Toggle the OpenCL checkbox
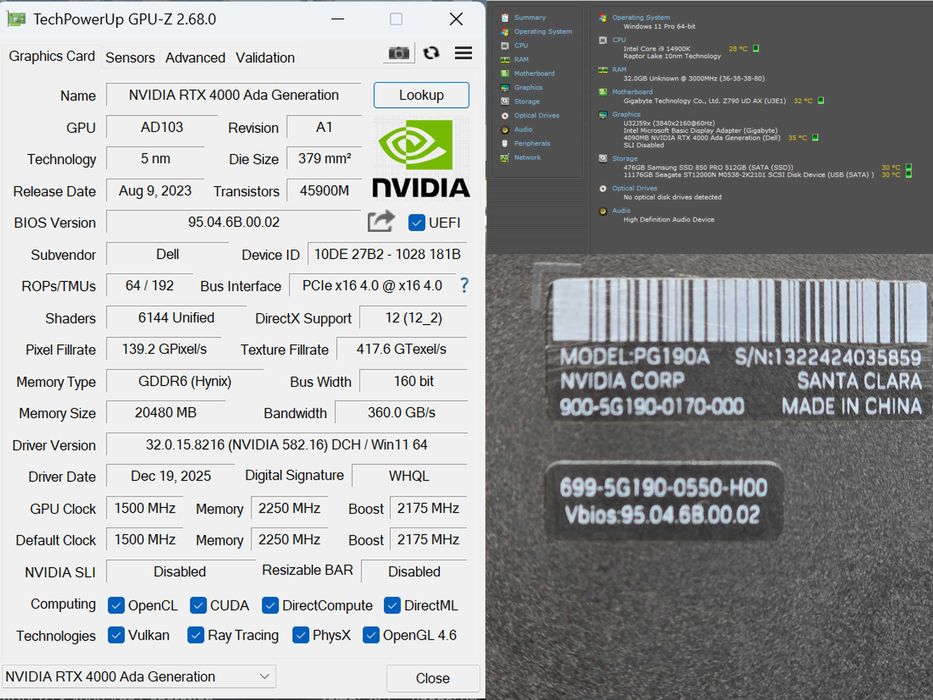933x700 pixels. click(116, 605)
